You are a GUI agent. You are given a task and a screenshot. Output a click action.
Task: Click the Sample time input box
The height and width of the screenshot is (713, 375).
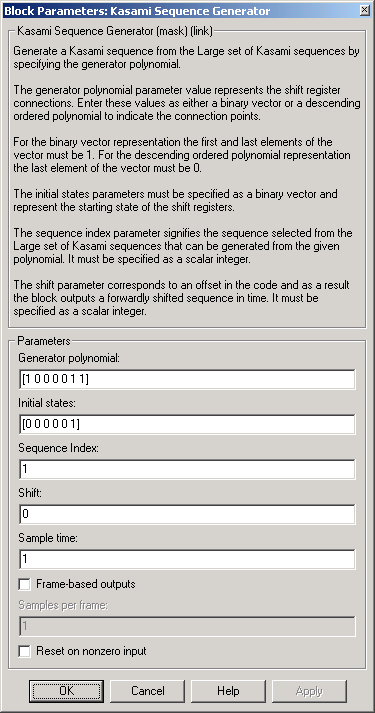[187, 559]
